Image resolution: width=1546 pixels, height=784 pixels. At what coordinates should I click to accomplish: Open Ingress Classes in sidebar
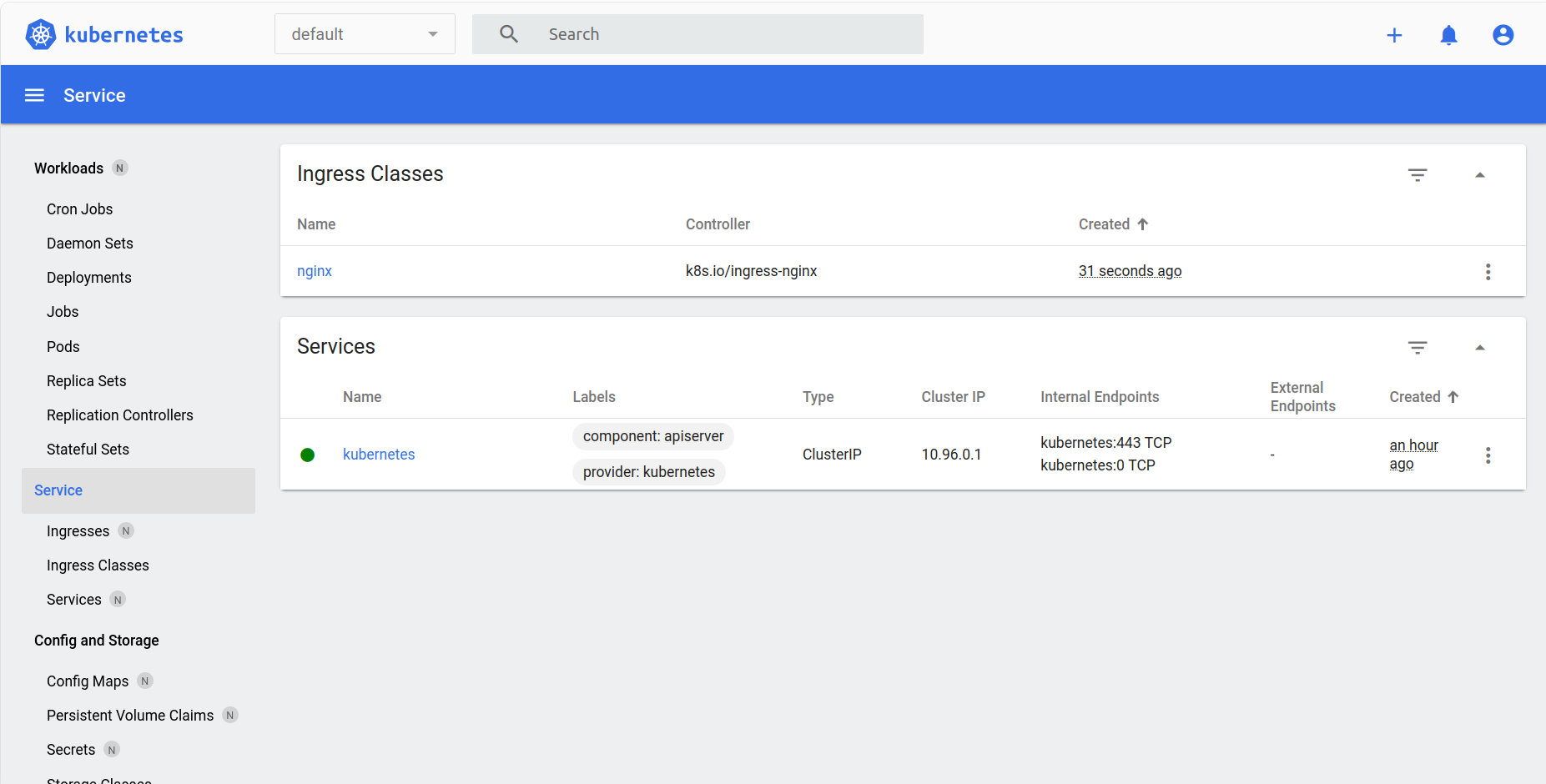[x=98, y=565]
